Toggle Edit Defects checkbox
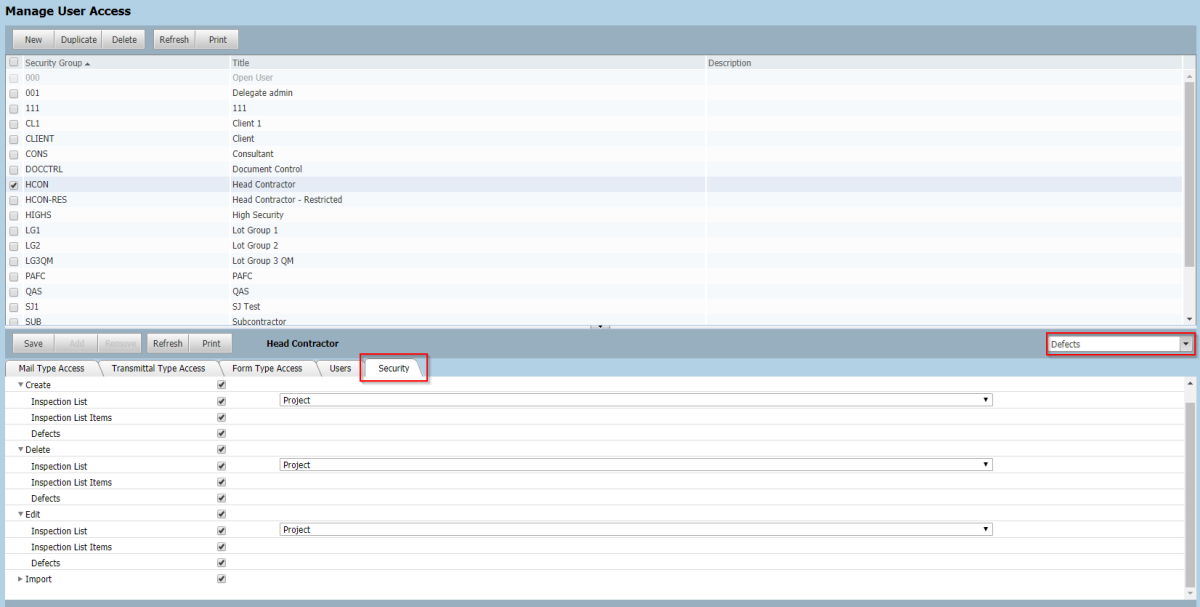The height and width of the screenshot is (607, 1200). 221,563
